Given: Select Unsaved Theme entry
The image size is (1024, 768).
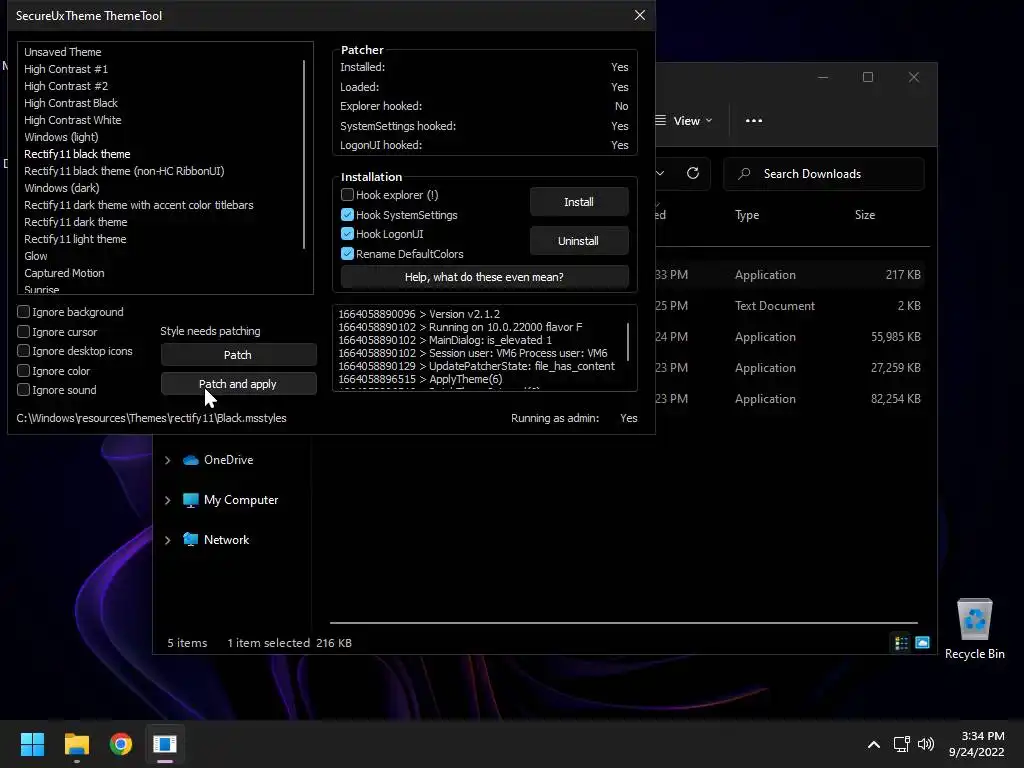Looking at the screenshot, I should click(x=63, y=52).
